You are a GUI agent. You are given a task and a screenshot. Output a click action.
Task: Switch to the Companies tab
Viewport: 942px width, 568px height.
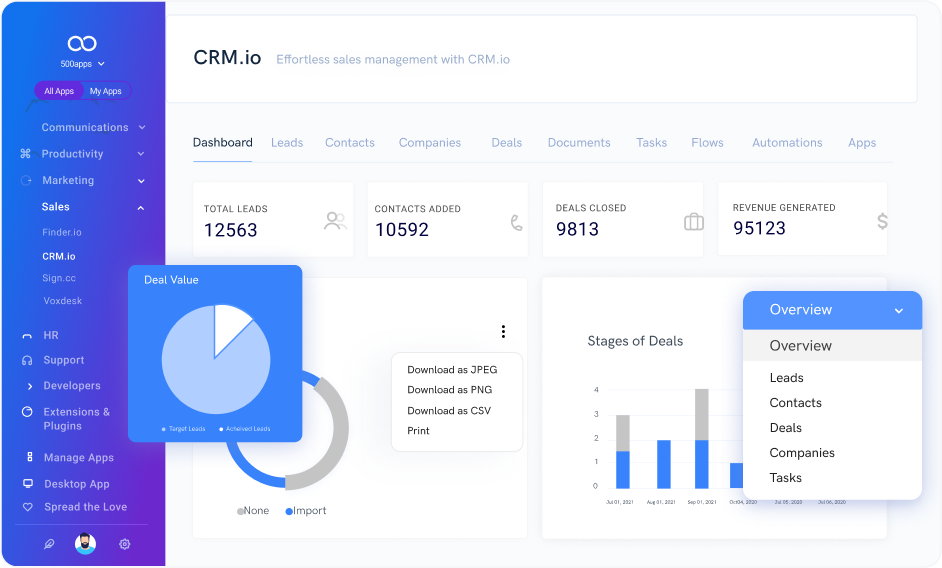[430, 142]
